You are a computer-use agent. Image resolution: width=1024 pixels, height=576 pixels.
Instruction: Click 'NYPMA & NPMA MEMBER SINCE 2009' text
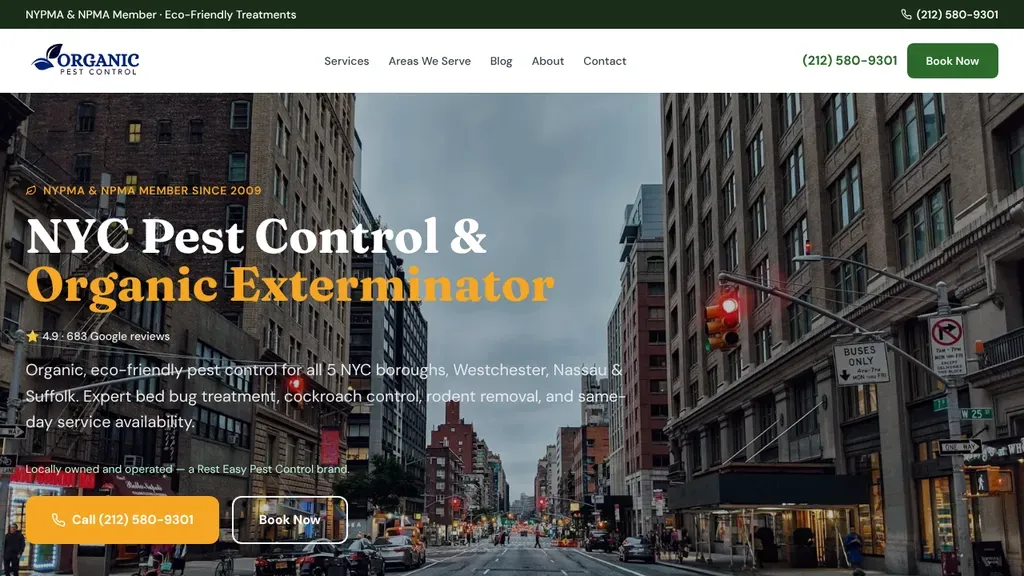coord(152,191)
